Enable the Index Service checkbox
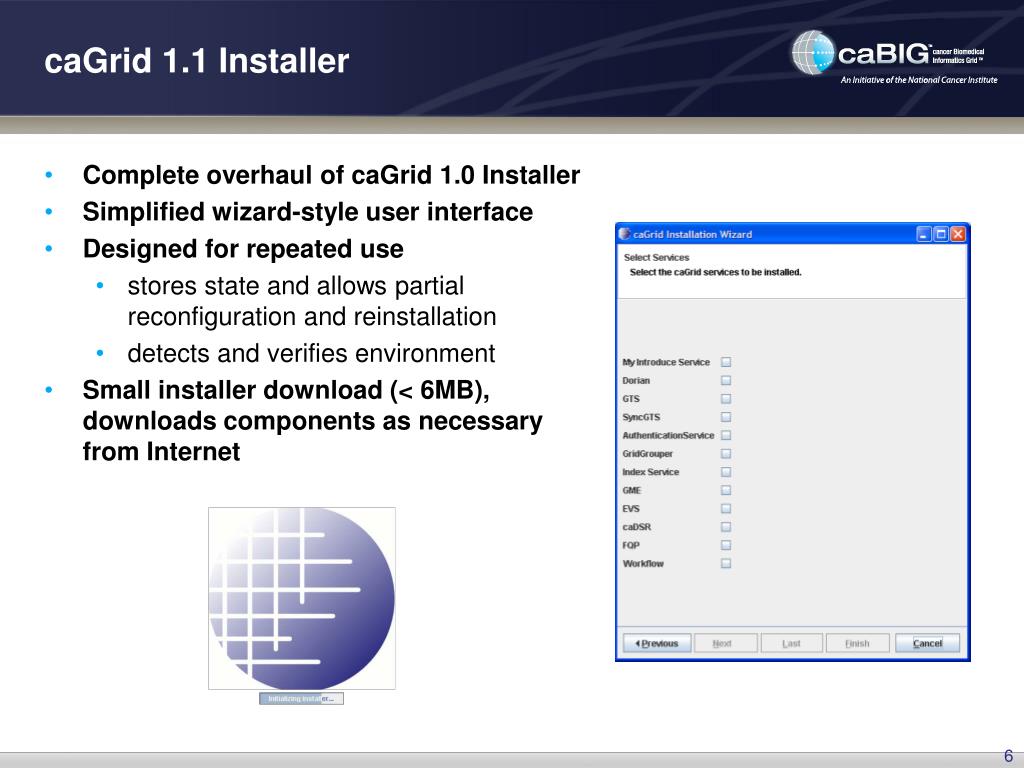Image resolution: width=1024 pixels, height=768 pixels. [726, 472]
